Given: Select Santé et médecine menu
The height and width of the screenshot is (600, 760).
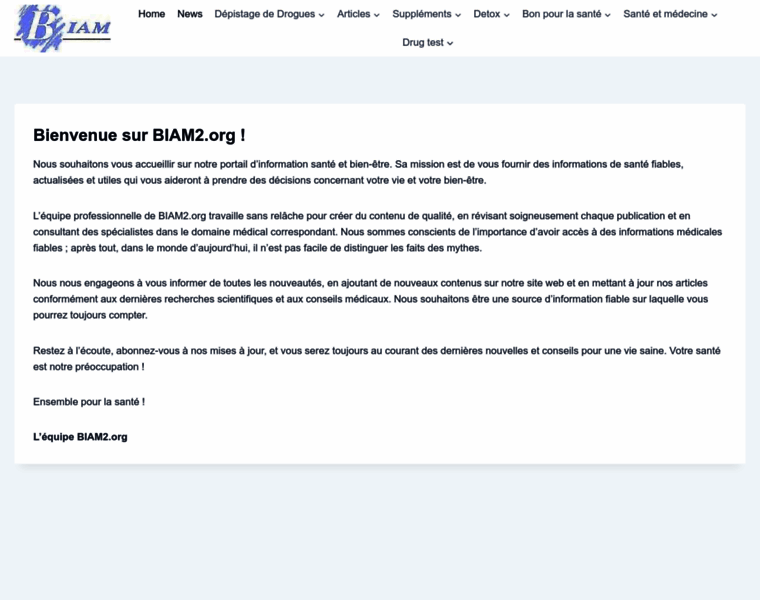Looking at the screenshot, I should click(665, 14).
